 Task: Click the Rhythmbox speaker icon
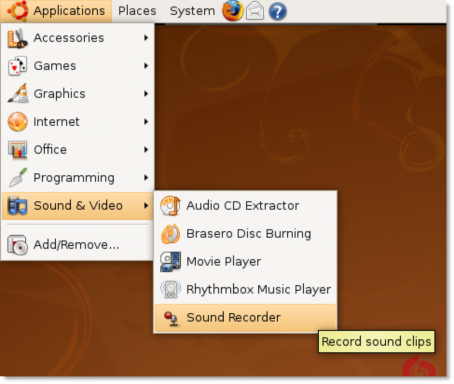click(170, 289)
